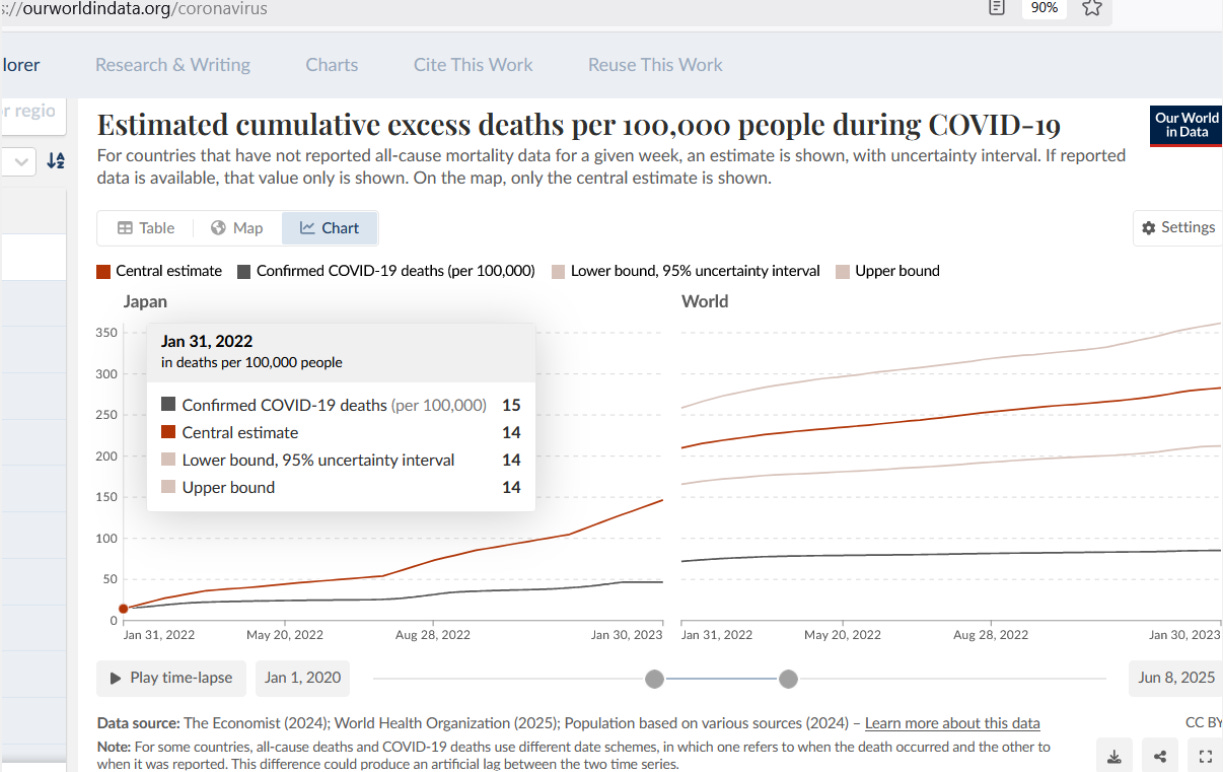
Task: Start the Play time-lapse
Action: pyautogui.click(x=170, y=678)
